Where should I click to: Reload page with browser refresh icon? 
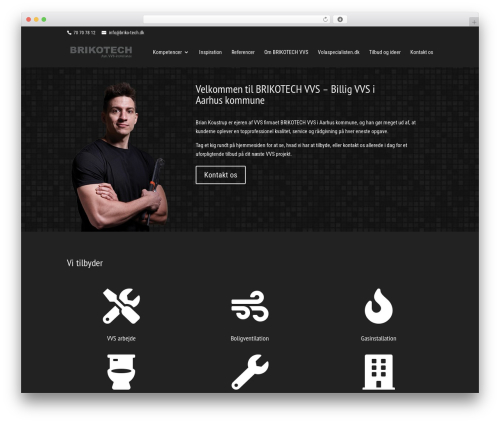pyautogui.click(x=325, y=19)
